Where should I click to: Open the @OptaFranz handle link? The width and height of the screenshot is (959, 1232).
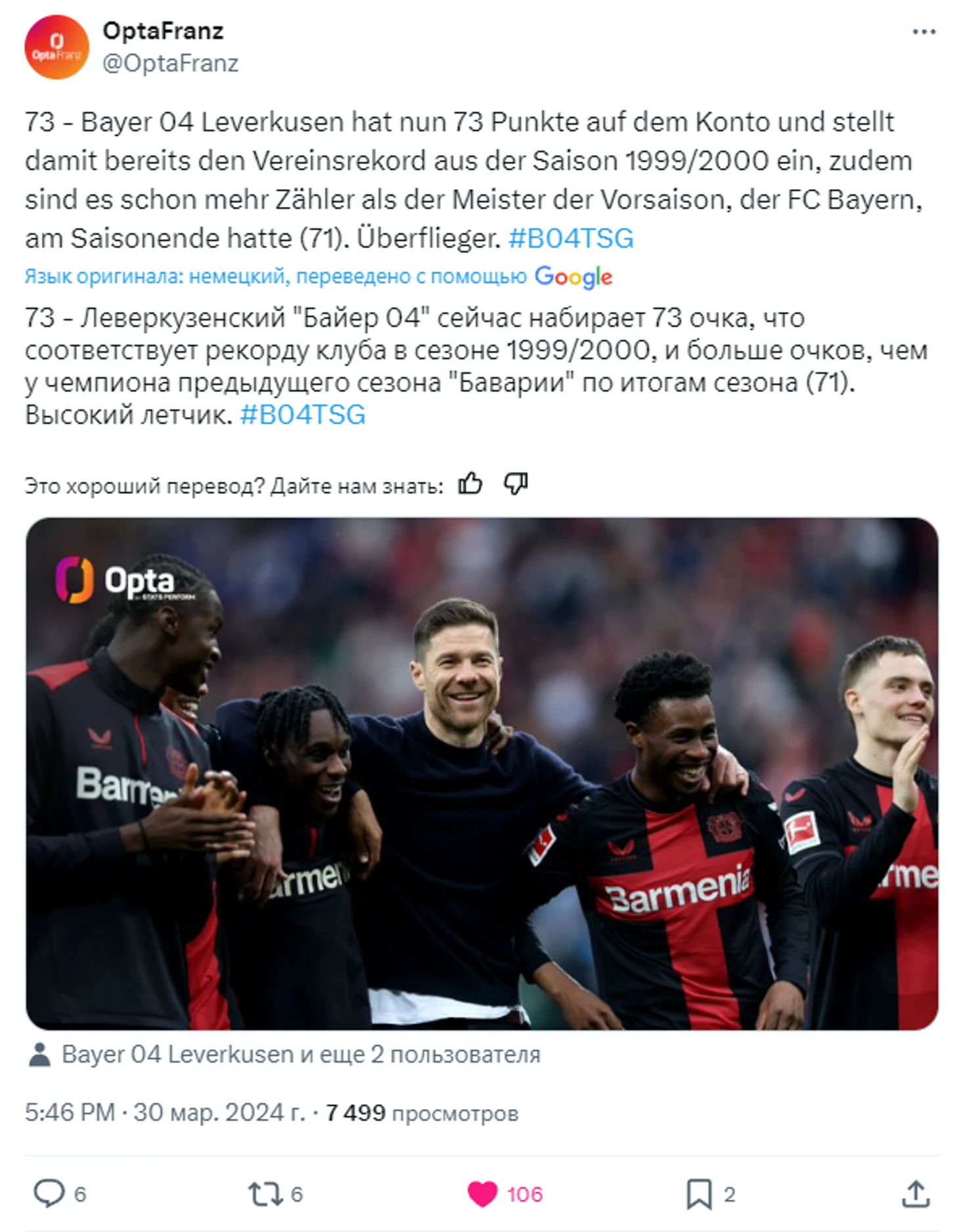171,63
